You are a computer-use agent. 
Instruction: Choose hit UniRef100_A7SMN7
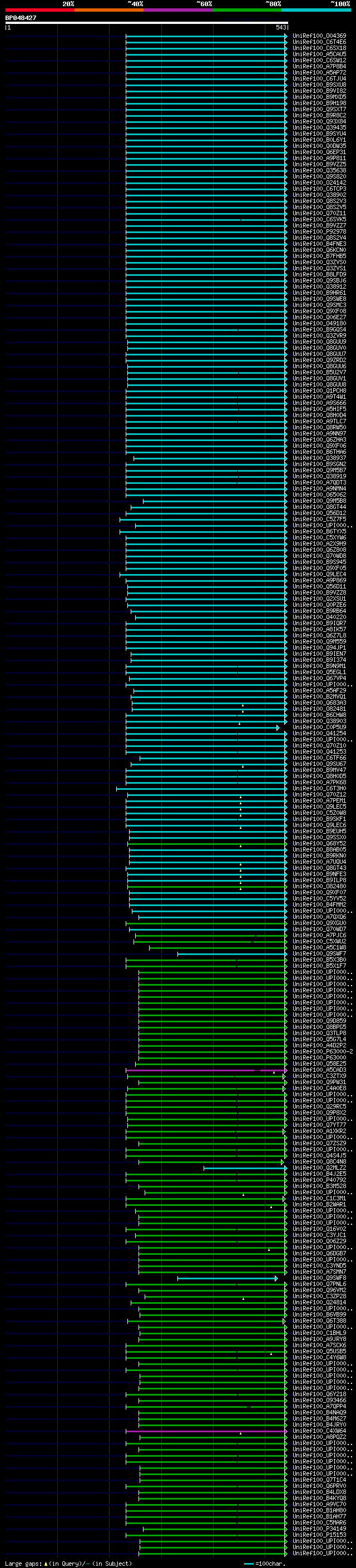(x=319, y=1272)
